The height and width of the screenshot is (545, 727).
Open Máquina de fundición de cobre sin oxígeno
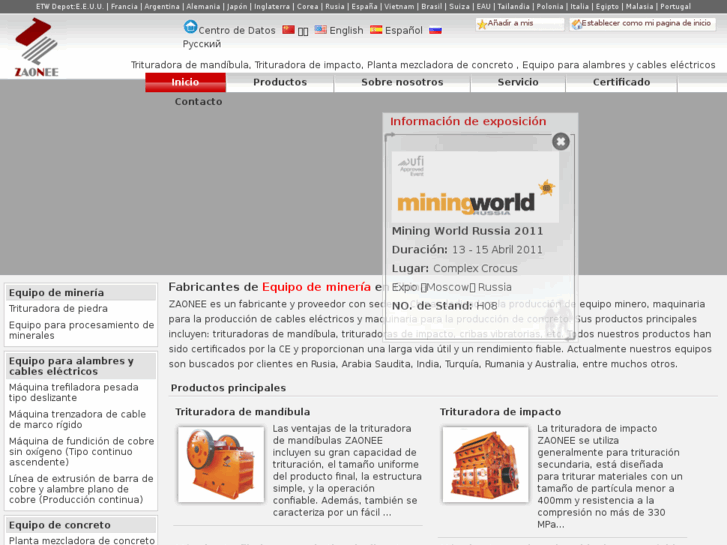tap(82, 451)
